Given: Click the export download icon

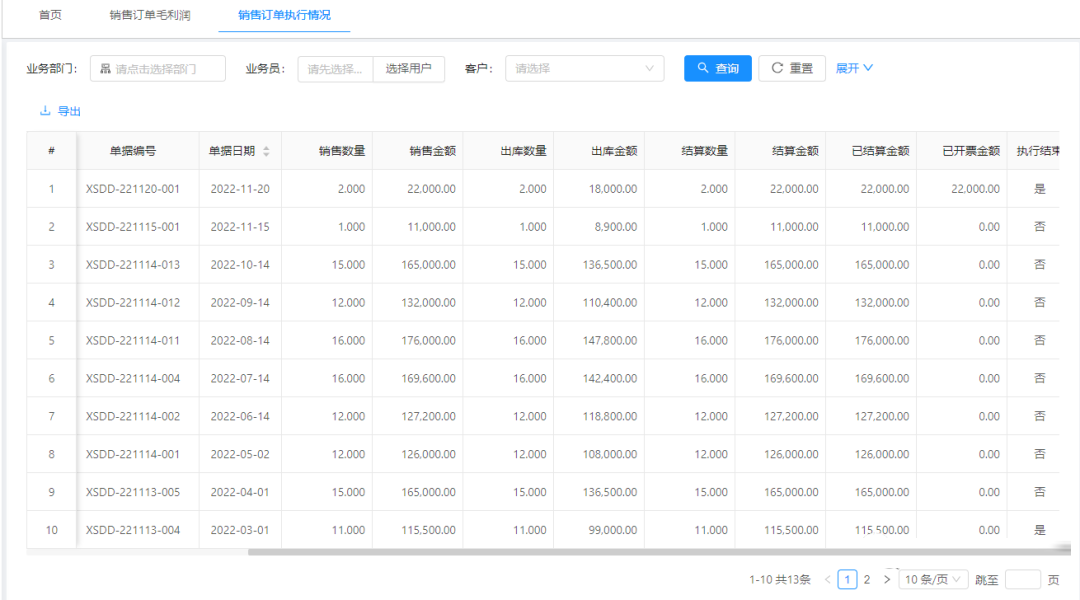Looking at the screenshot, I should [x=44, y=111].
